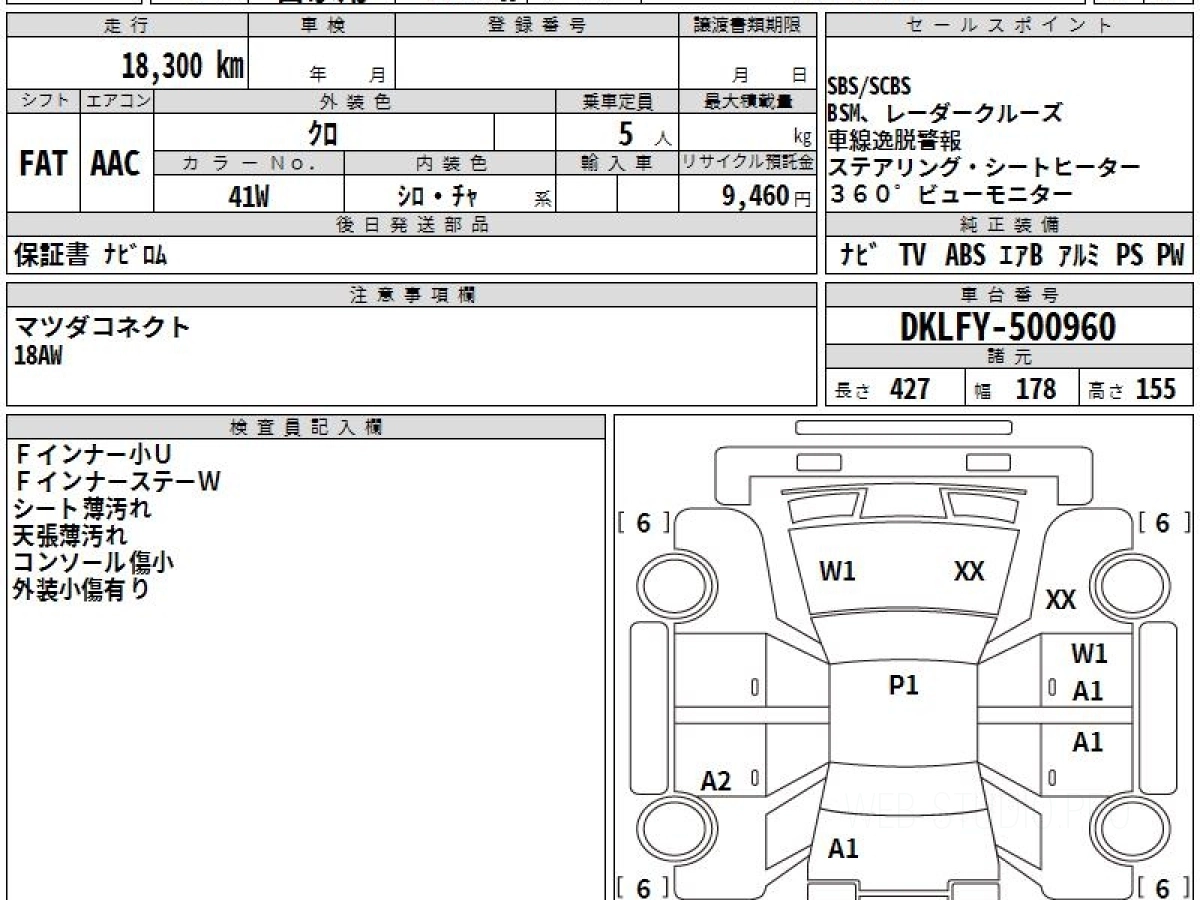Click the アルミ equipment entry
This screenshot has width=1200, height=900.
(x=1077, y=256)
